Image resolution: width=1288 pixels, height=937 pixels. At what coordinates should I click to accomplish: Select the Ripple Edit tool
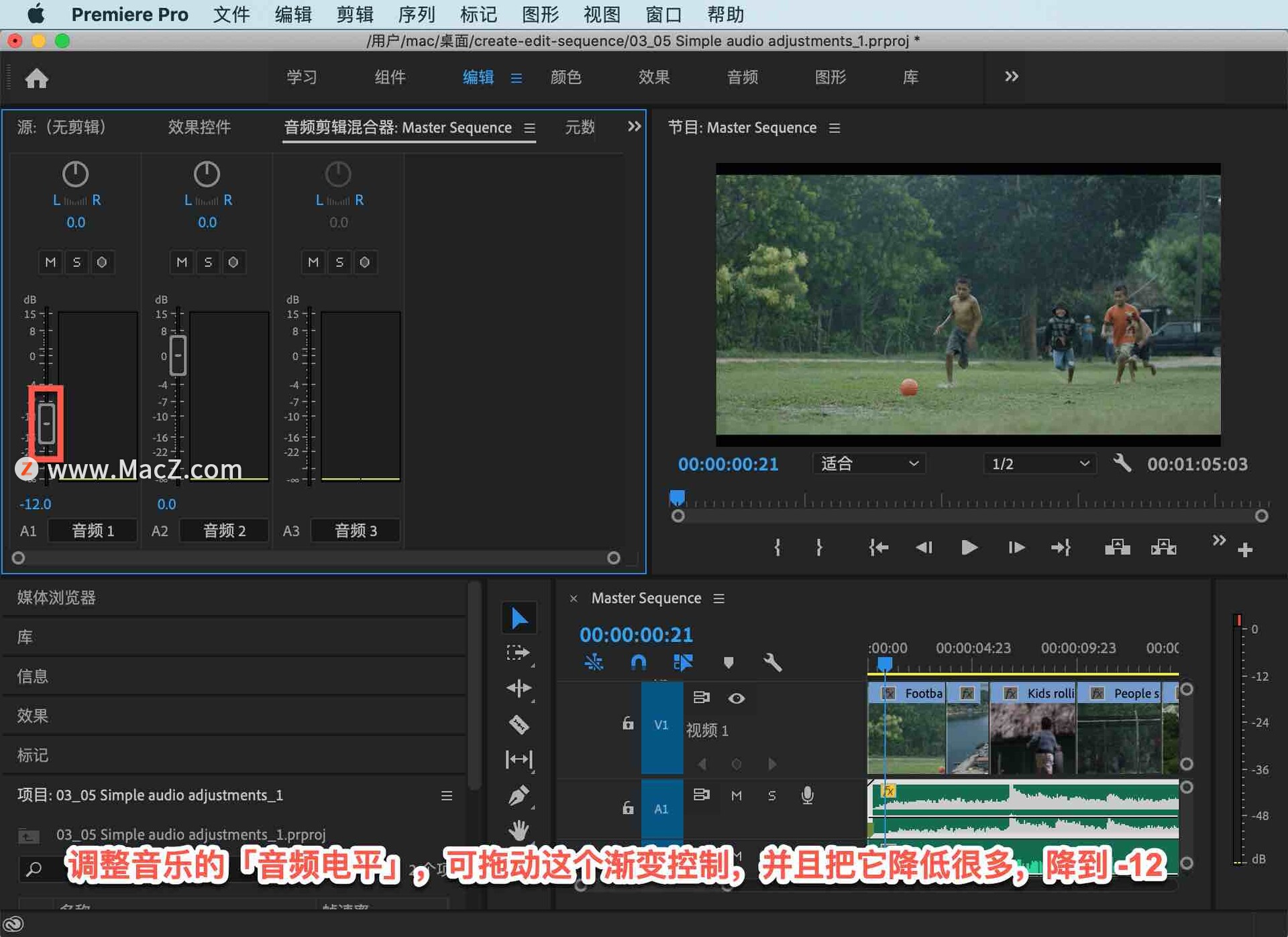(x=519, y=688)
